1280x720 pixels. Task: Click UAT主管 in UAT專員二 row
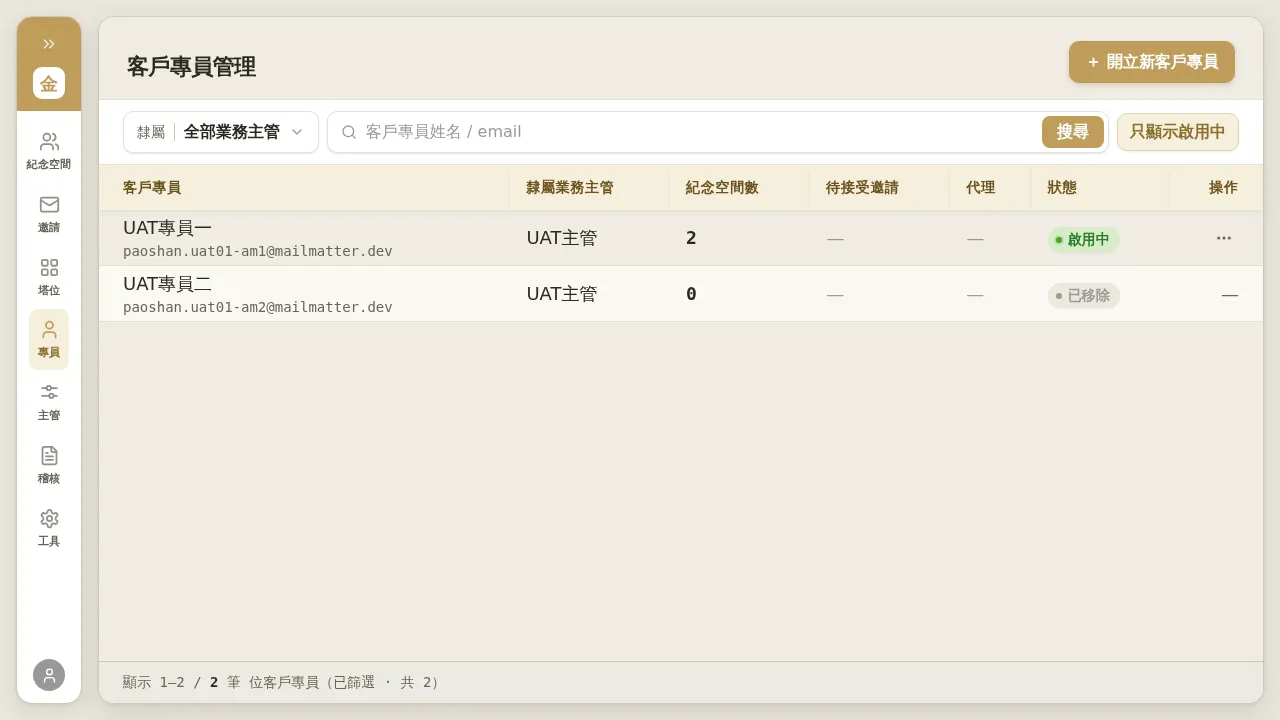coord(562,294)
